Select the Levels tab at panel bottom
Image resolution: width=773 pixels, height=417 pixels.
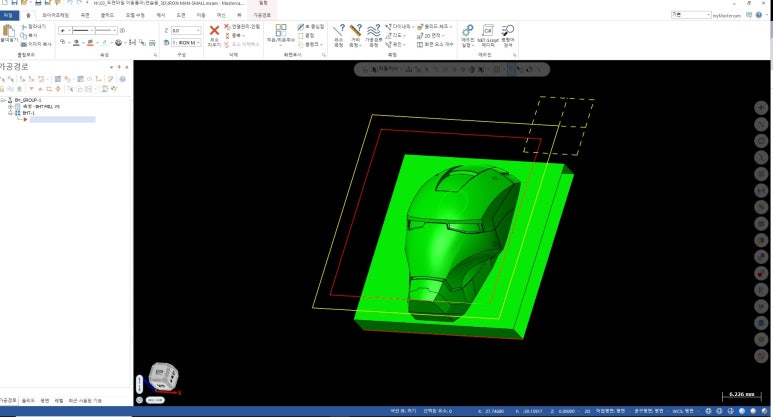pos(59,401)
